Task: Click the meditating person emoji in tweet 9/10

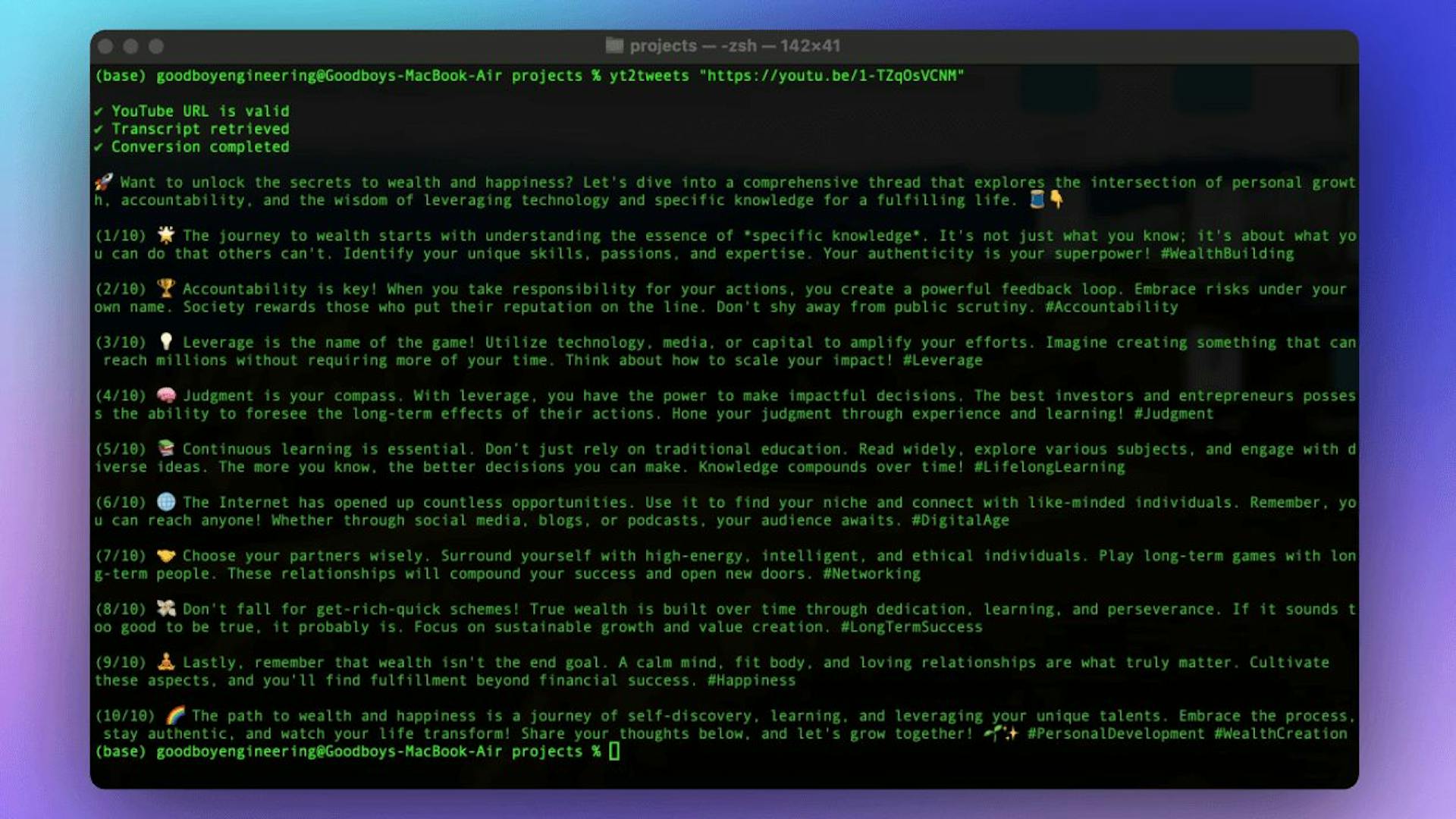Action: click(165, 662)
